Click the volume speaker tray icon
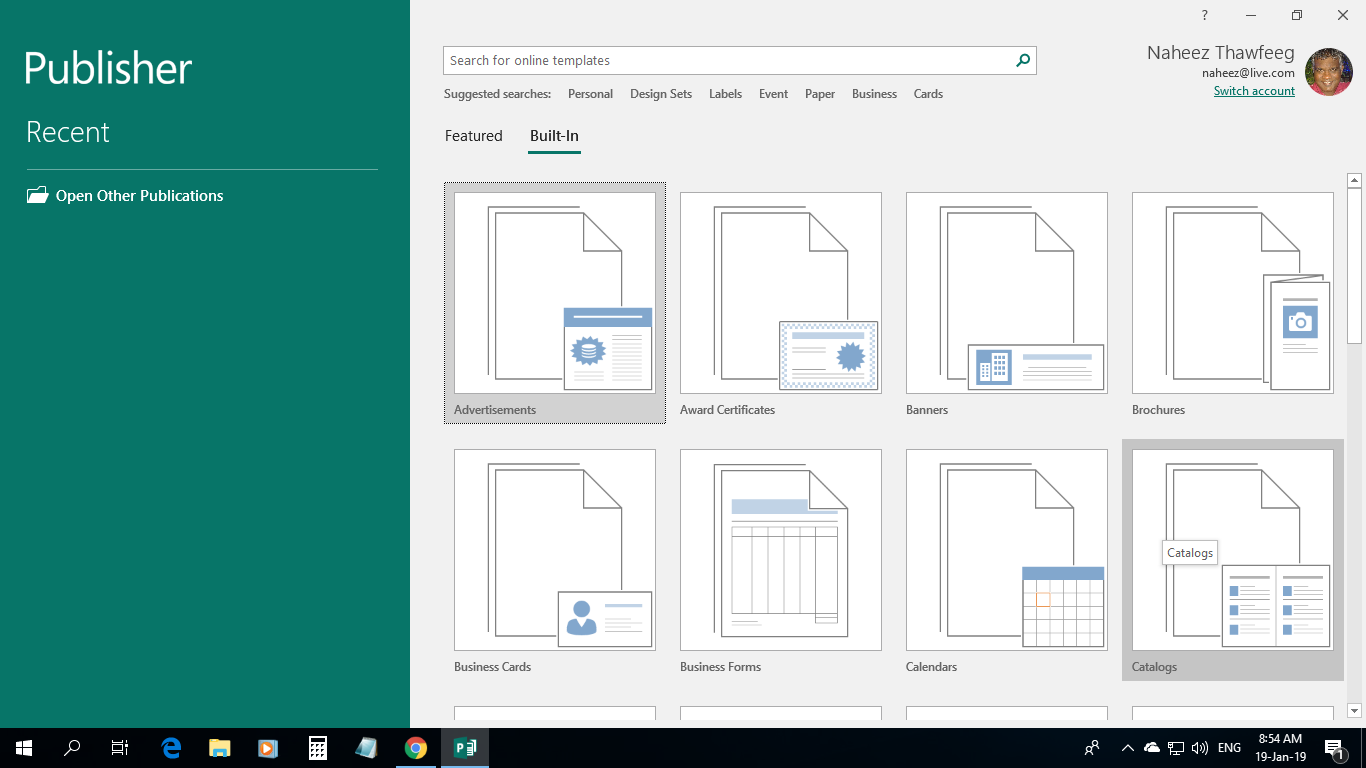The image size is (1366, 768). [x=1200, y=748]
